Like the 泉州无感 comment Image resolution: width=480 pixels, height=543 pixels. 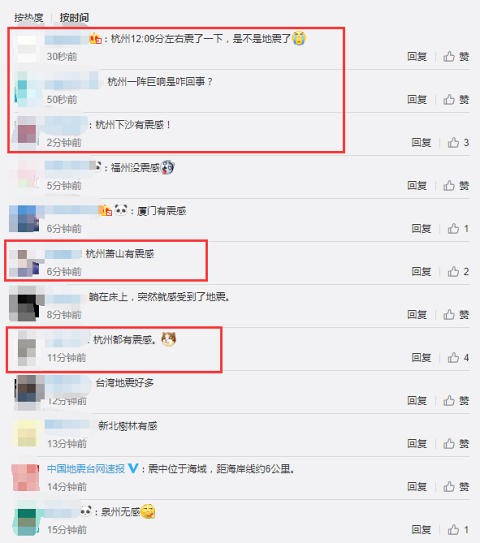458,529
